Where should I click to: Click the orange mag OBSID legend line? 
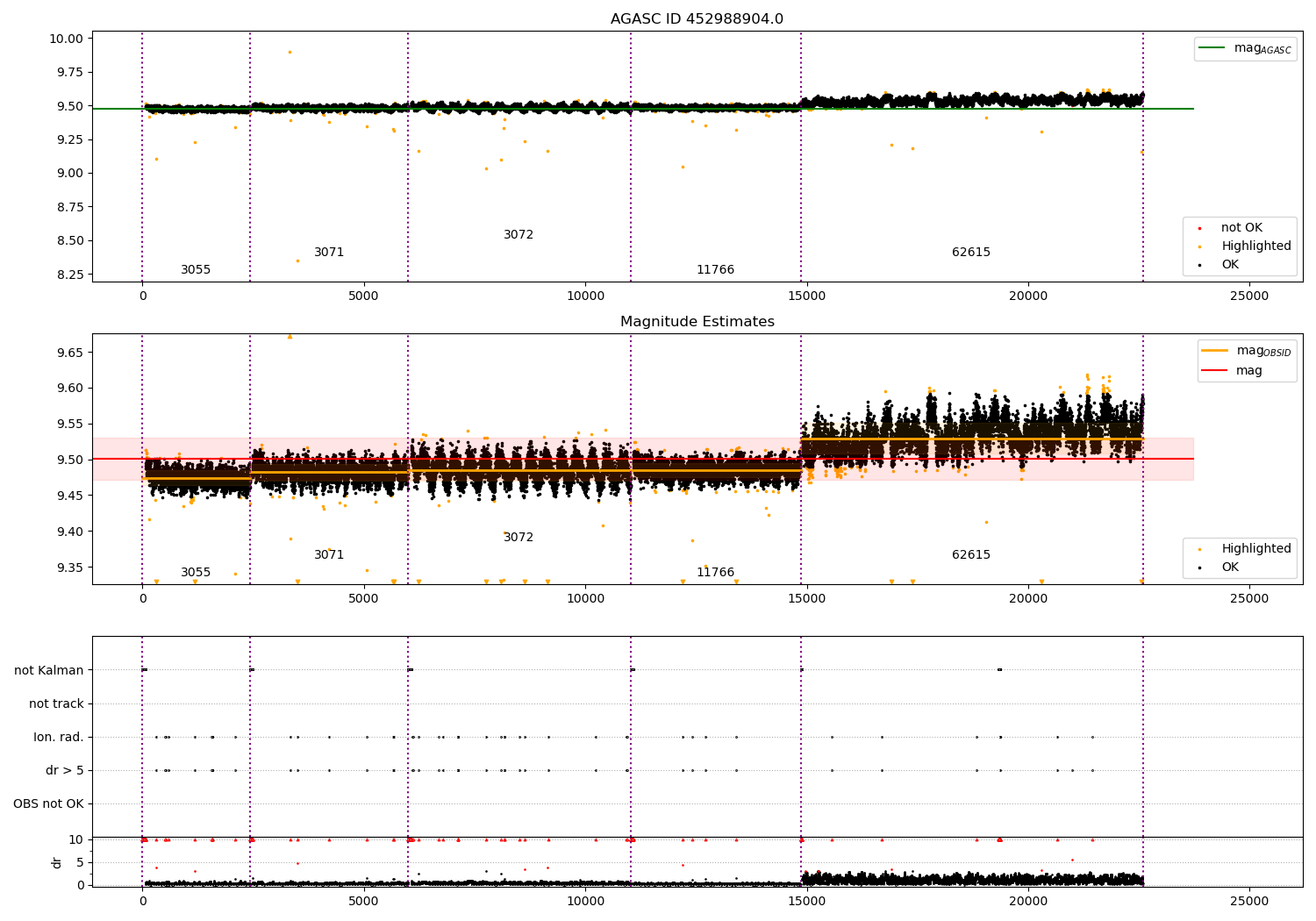coord(1215,351)
